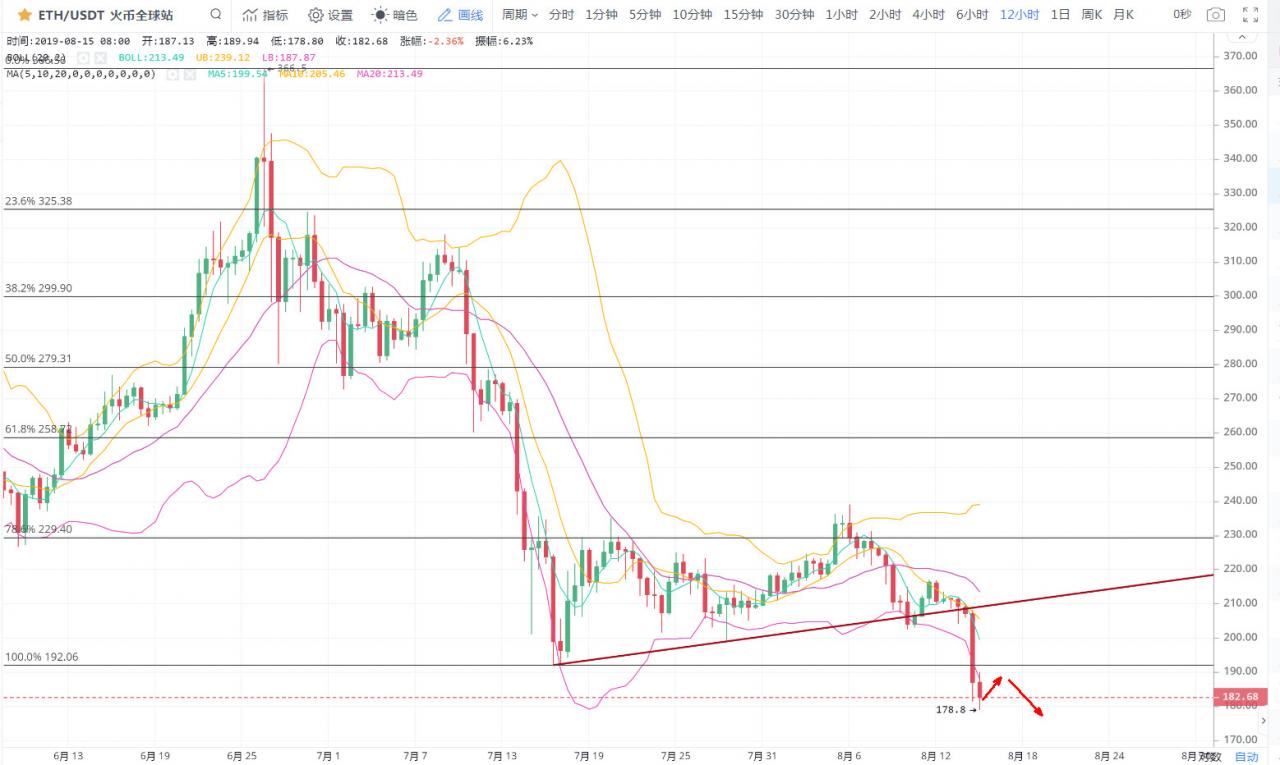Expand the 周期 period dropdown

tap(520, 15)
